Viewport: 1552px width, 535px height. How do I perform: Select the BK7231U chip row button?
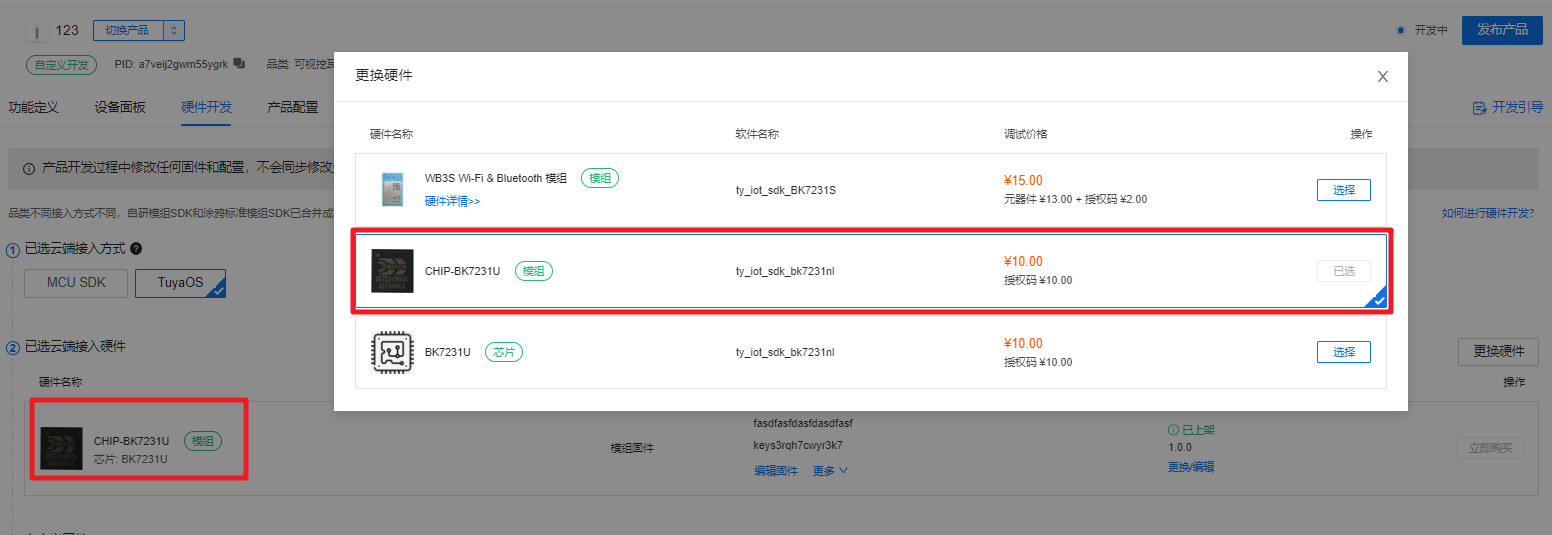tap(1343, 352)
